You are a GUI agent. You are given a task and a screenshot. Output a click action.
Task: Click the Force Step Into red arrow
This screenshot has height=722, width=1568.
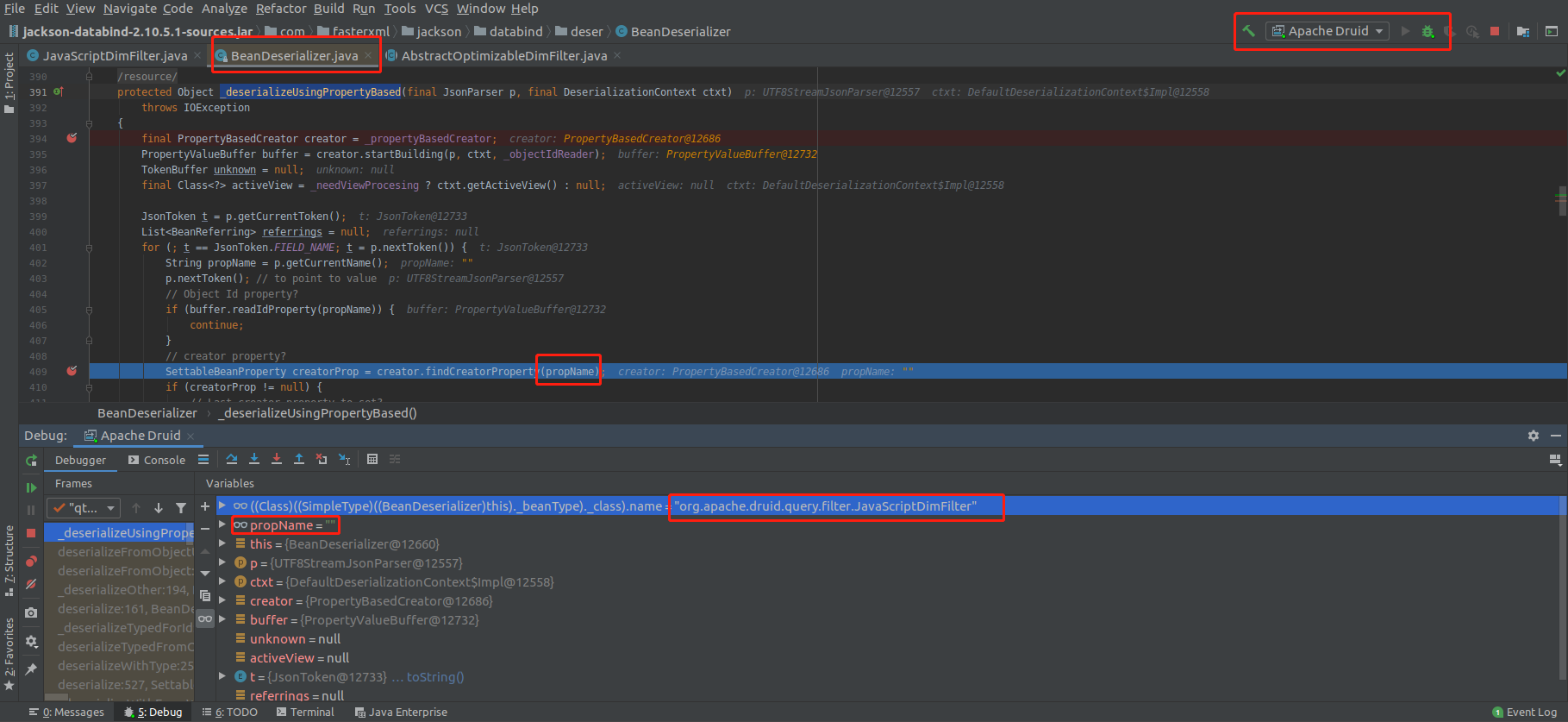click(277, 460)
